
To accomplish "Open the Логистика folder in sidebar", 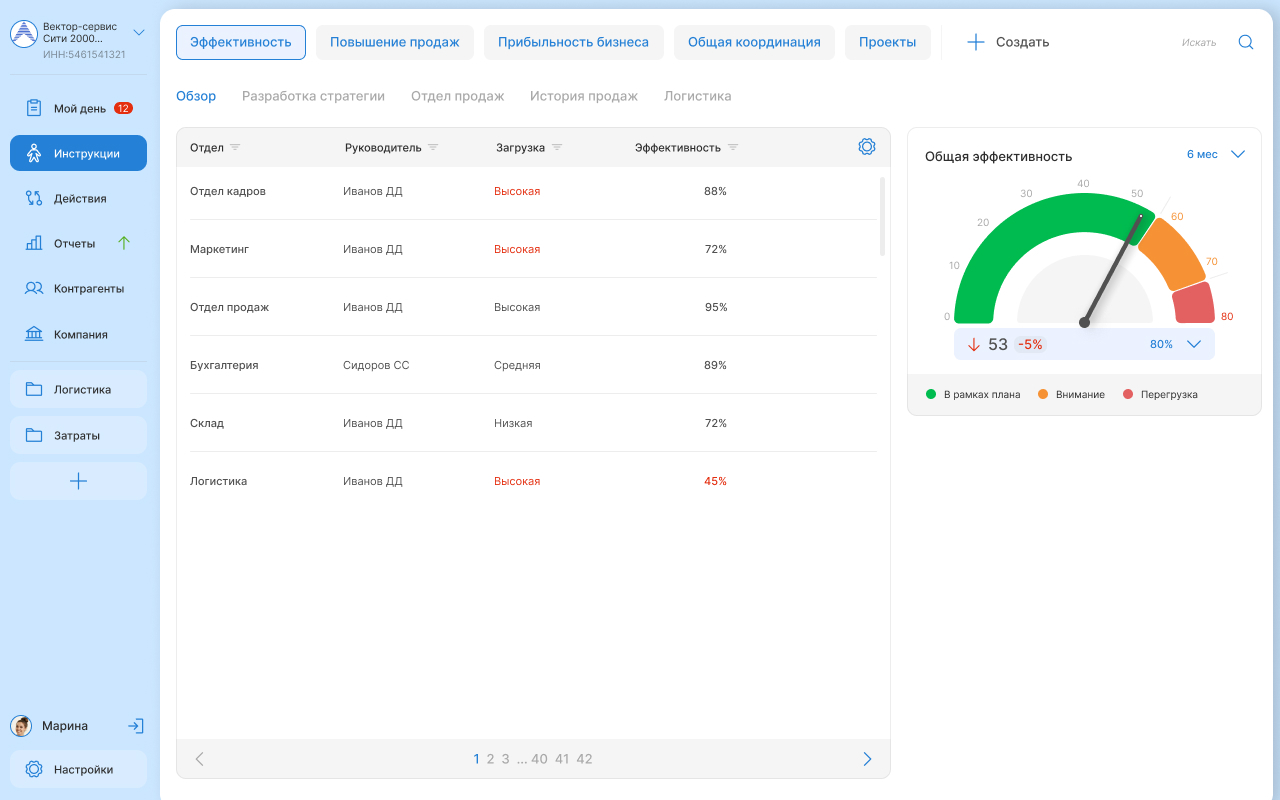I will click(x=78, y=389).
